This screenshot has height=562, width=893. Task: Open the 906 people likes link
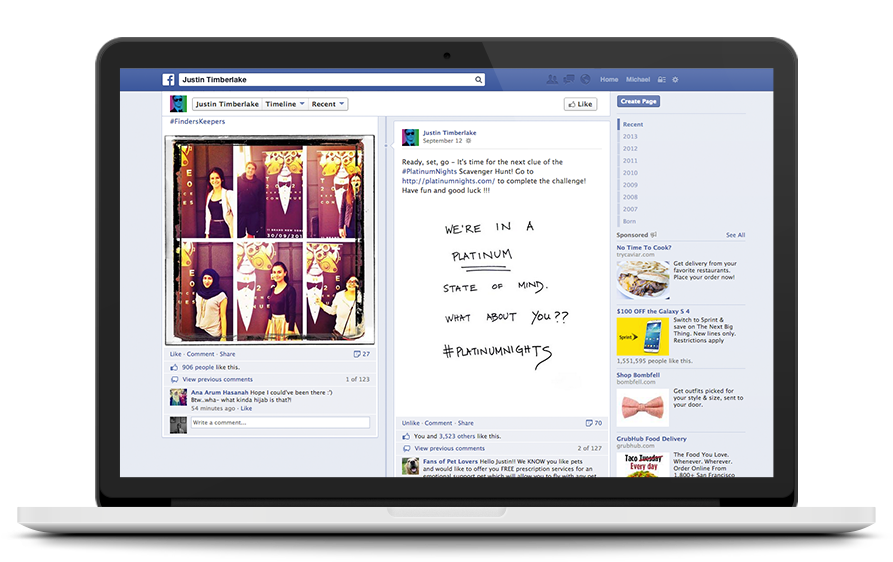pyautogui.click(x=198, y=367)
